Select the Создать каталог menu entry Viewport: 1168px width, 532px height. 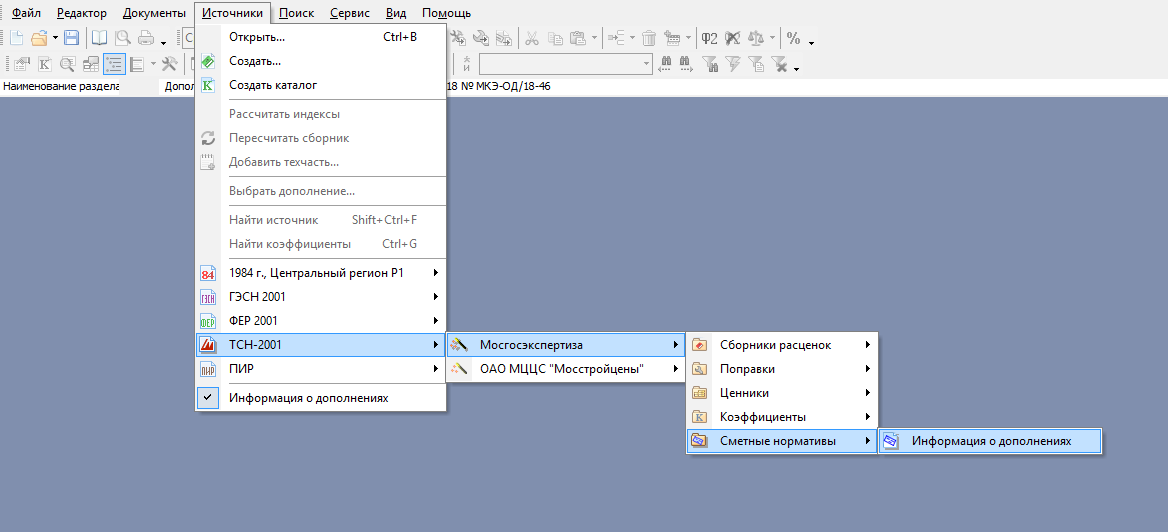pos(321,85)
